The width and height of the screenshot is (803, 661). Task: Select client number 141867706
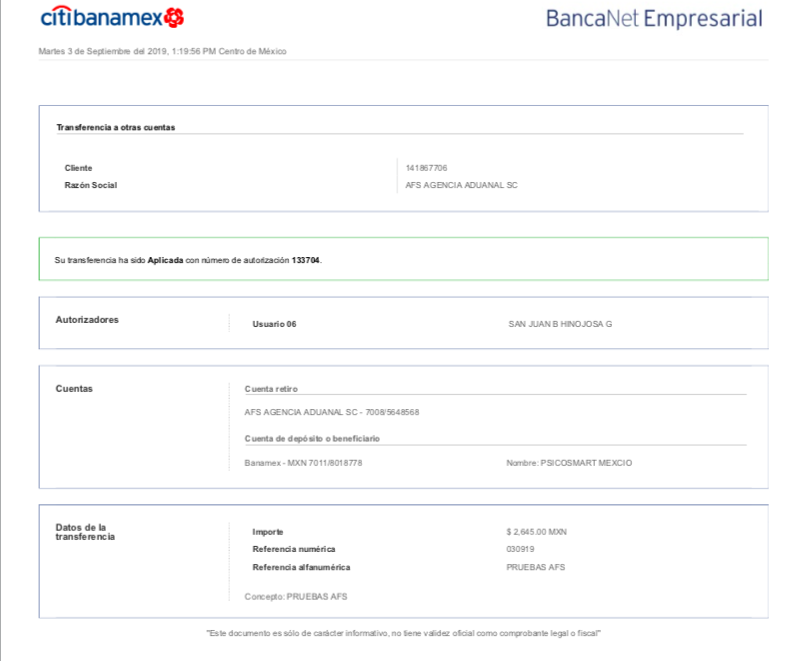click(x=426, y=168)
